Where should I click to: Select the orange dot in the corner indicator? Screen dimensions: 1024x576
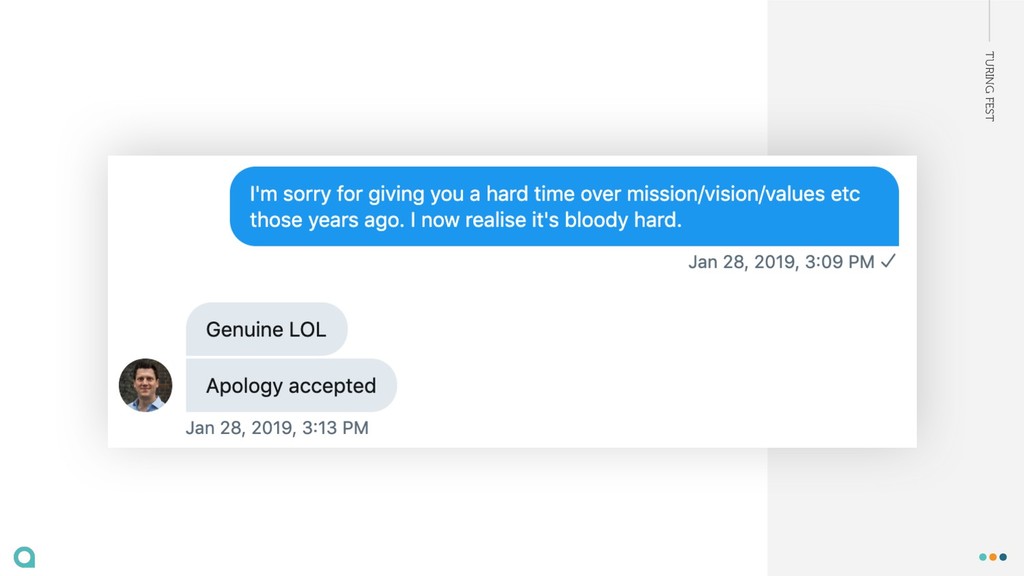click(x=993, y=557)
